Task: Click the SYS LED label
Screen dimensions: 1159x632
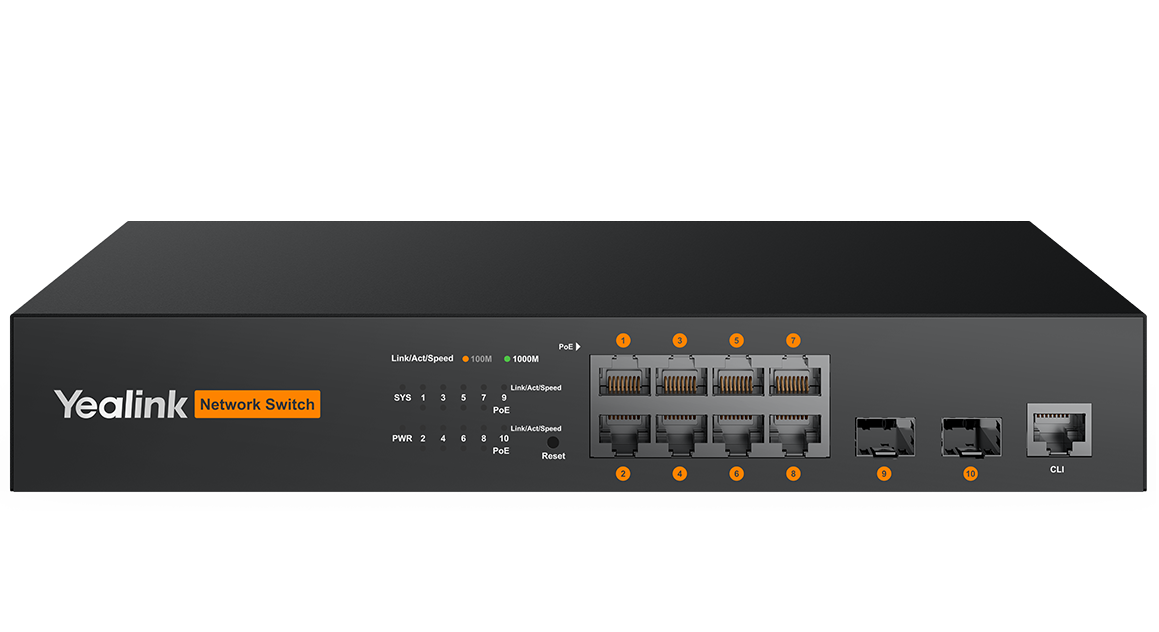Action: click(402, 398)
